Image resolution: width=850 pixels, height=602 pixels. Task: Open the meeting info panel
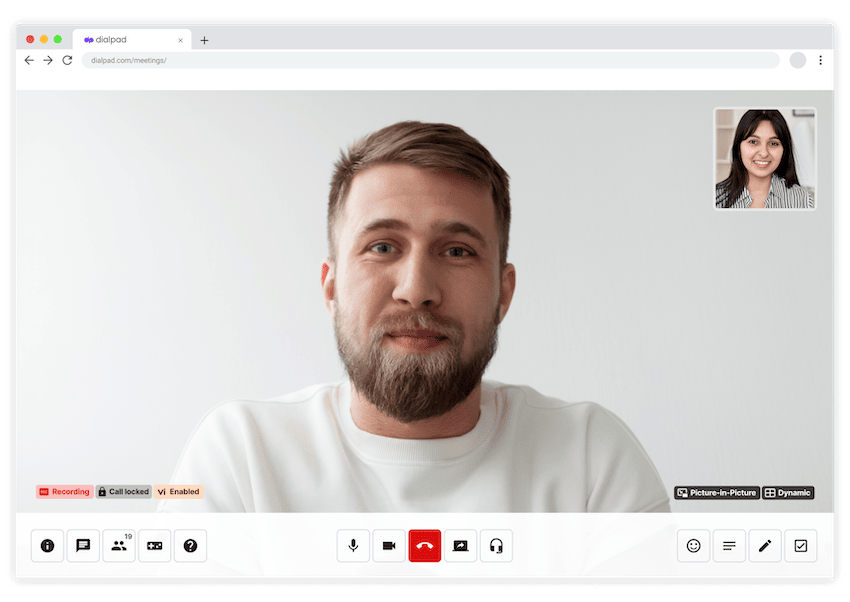tap(47, 545)
